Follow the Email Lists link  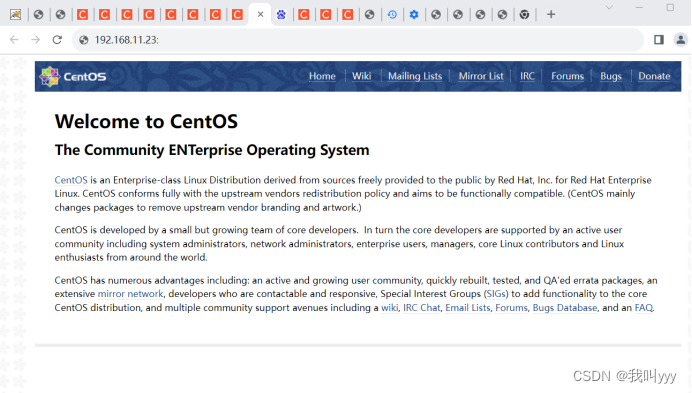[468, 308]
